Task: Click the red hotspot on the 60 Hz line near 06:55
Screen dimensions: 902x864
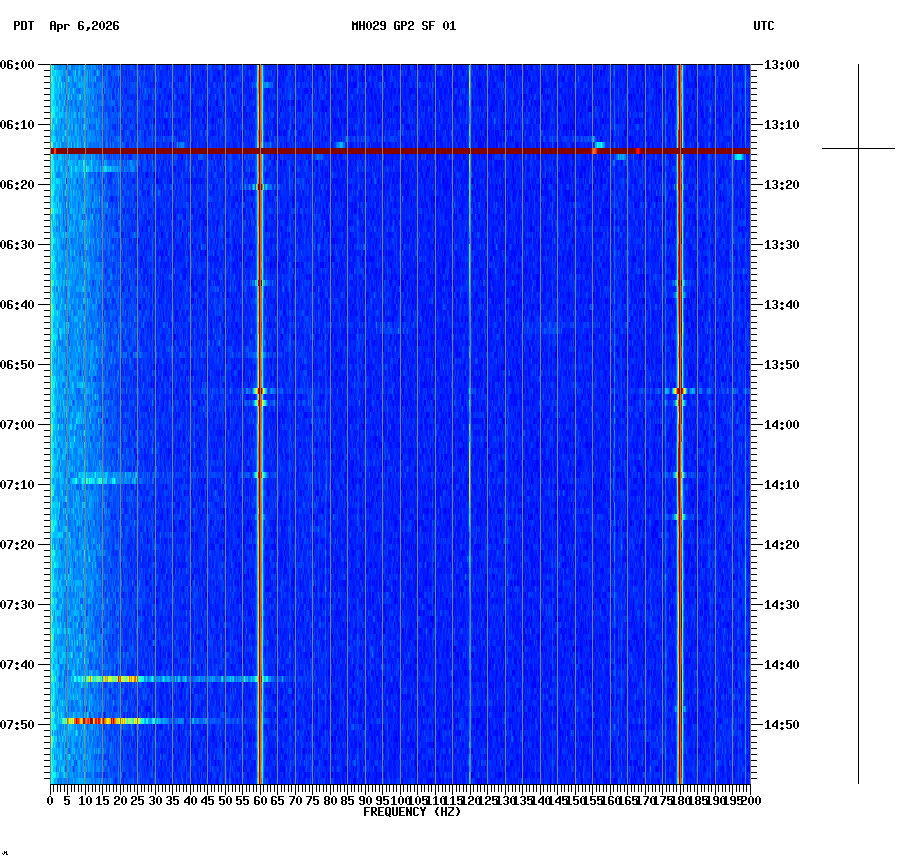Action: tap(261, 390)
